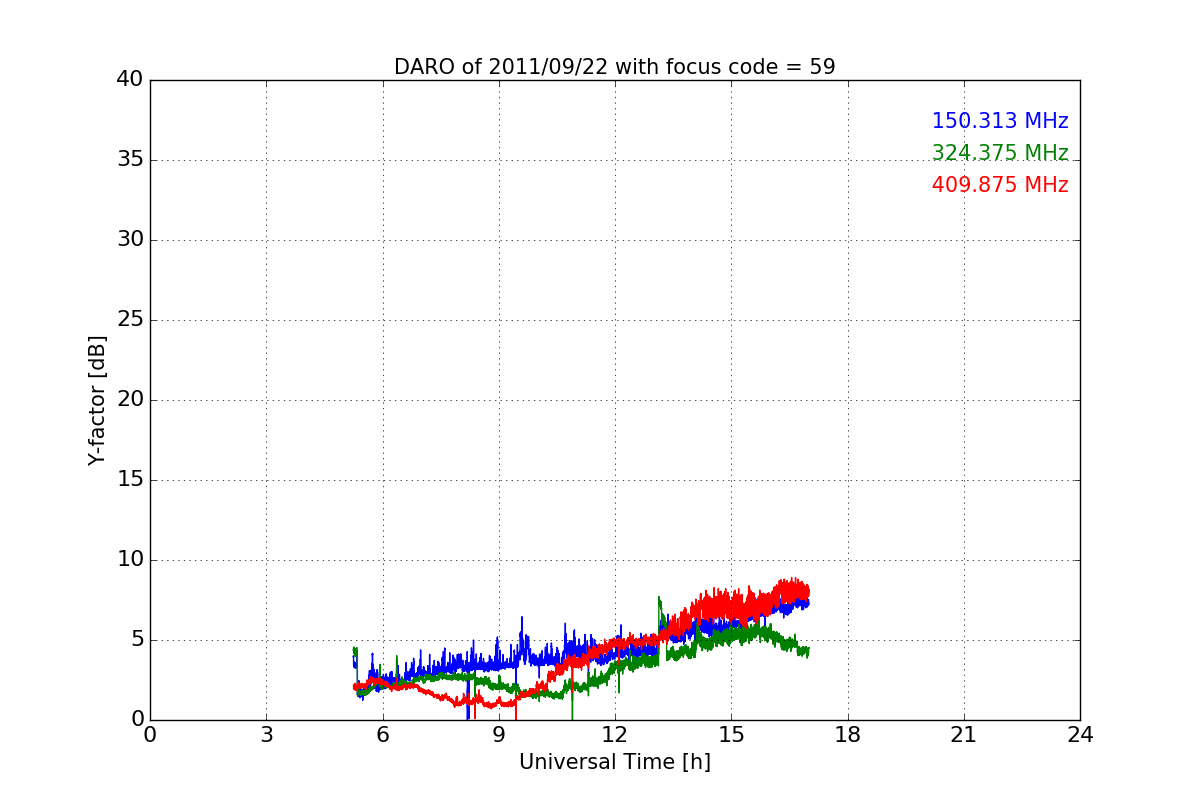Click the y-axis tick label 20
The width and height of the screenshot is (1200, 800).
pos(130,400)
